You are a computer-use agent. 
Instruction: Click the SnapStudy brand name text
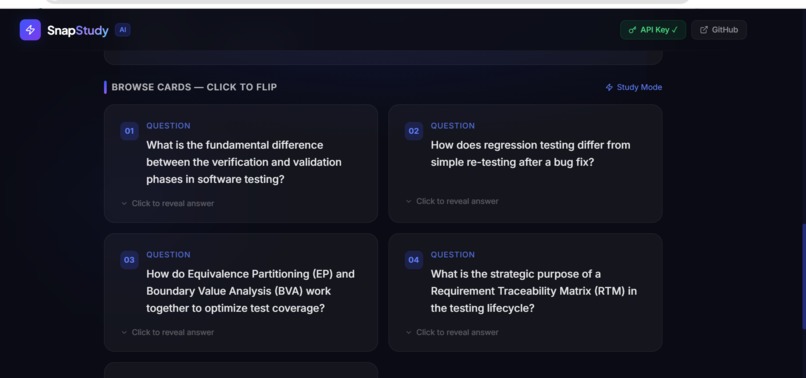(x=78, y=31)
